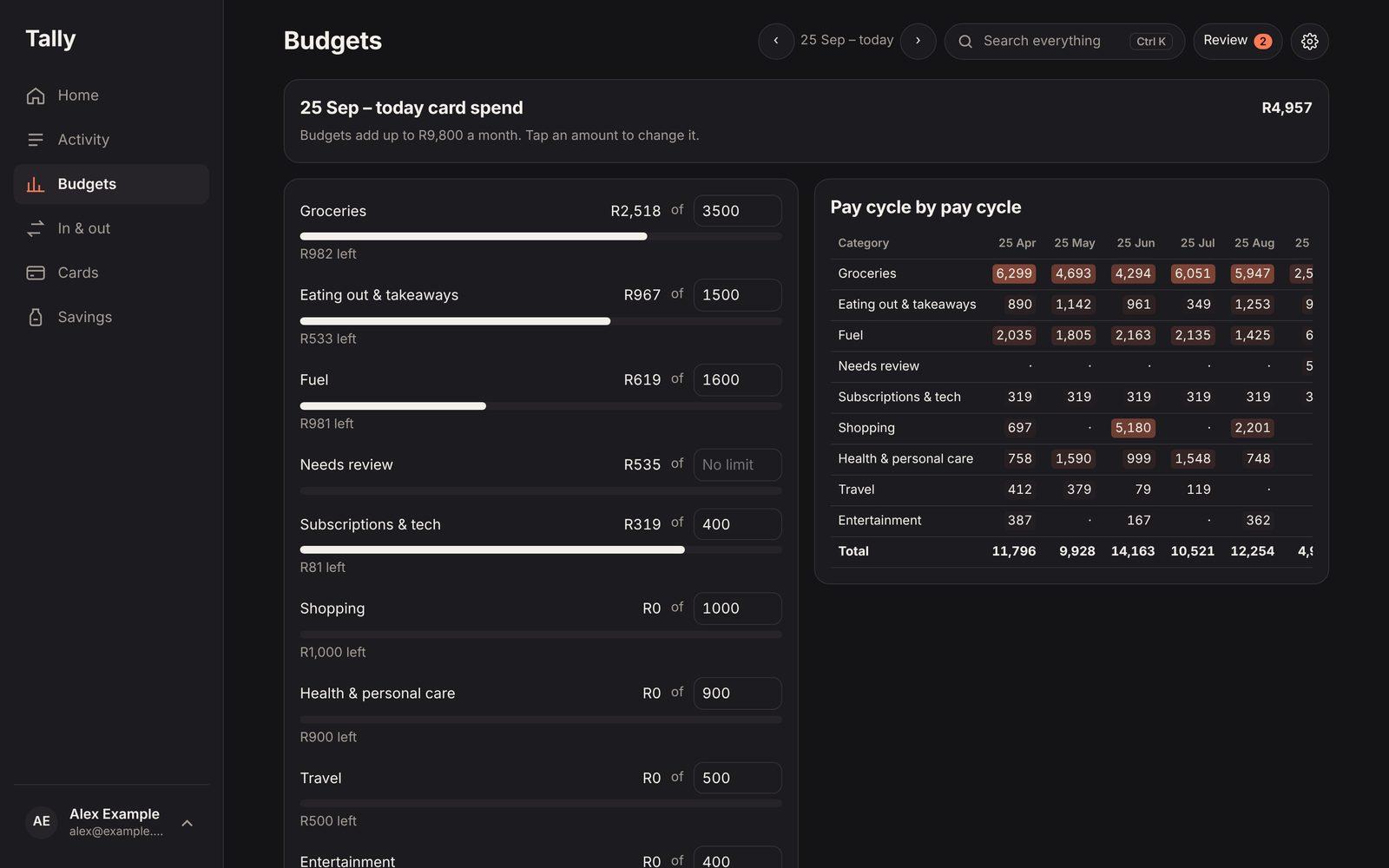Open the Activity page label
The image size is (1389, 868).
83,140
